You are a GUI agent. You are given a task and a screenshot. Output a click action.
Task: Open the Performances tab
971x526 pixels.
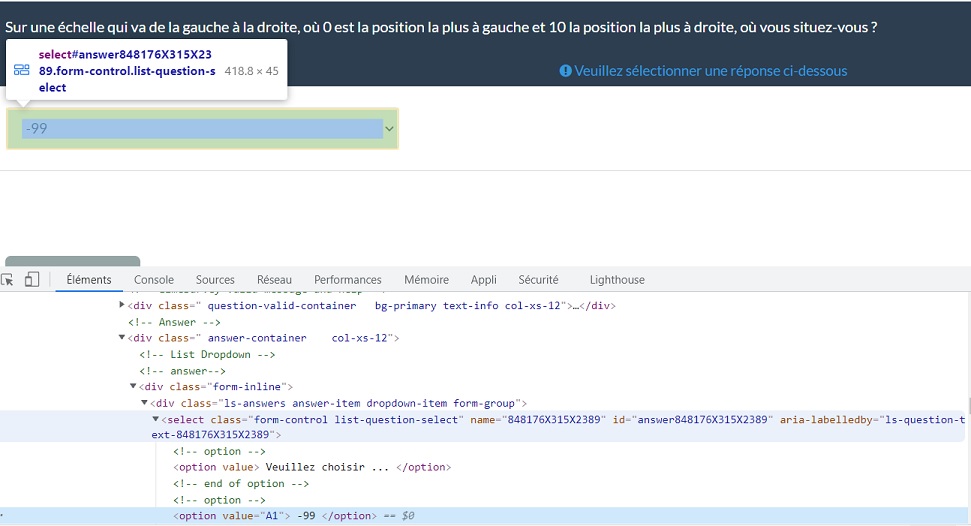pyautogui.click(x=348, y=280)
